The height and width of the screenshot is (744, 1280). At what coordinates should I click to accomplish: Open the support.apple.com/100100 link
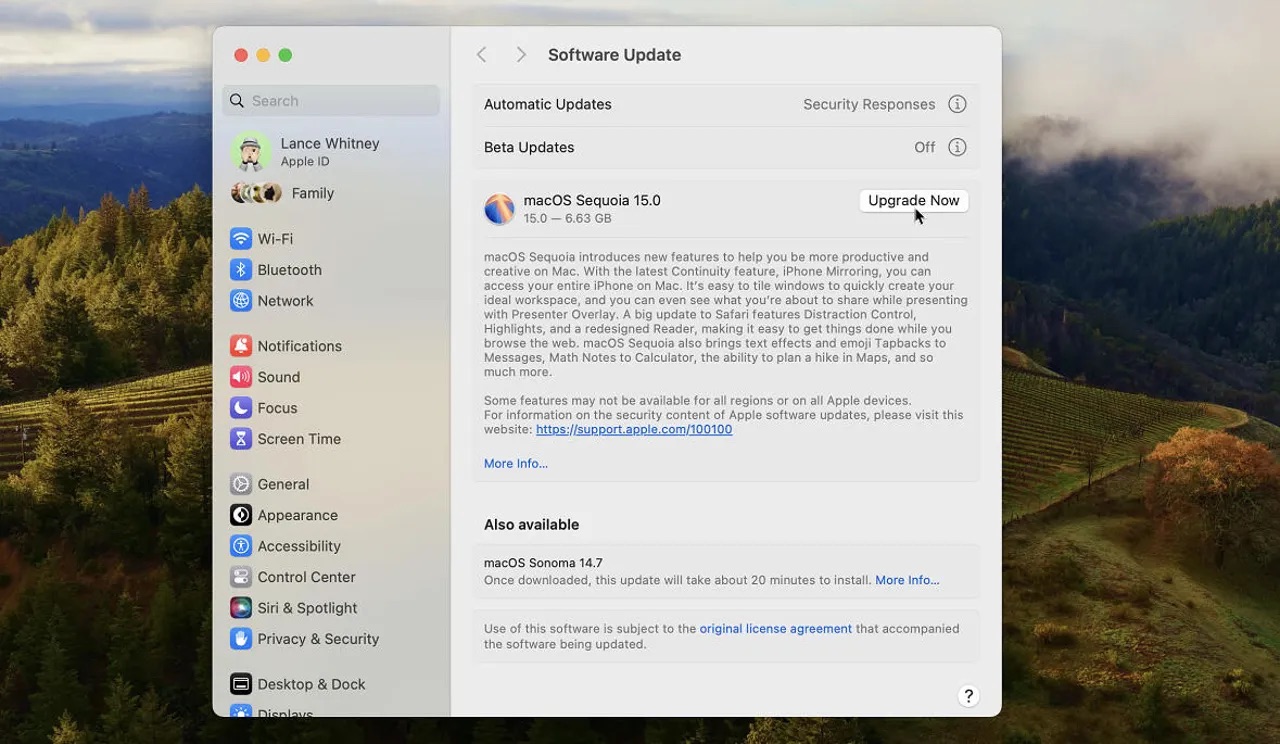pyautogui.click(x=634, y=429)
